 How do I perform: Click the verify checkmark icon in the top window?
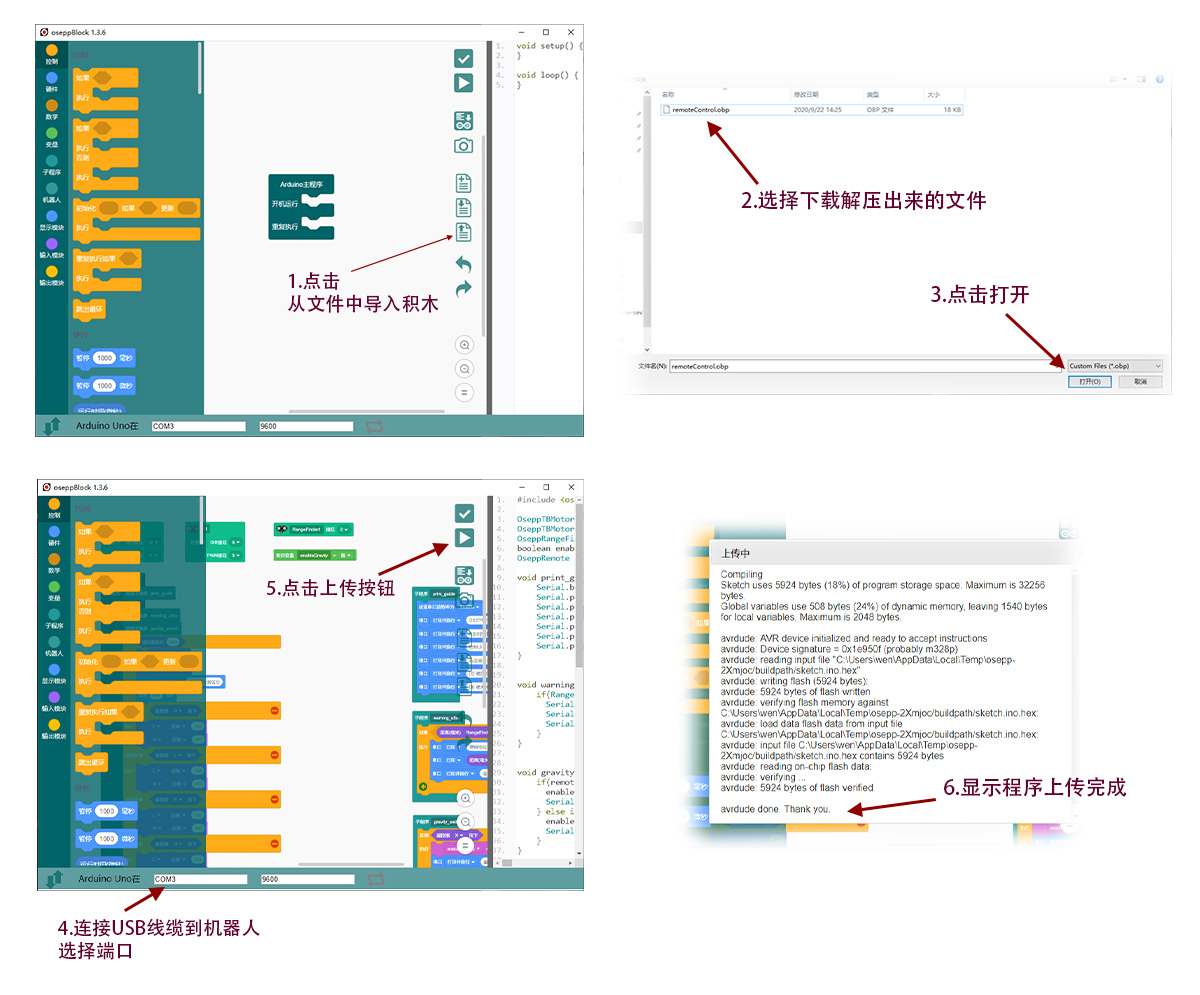(463, 58)
